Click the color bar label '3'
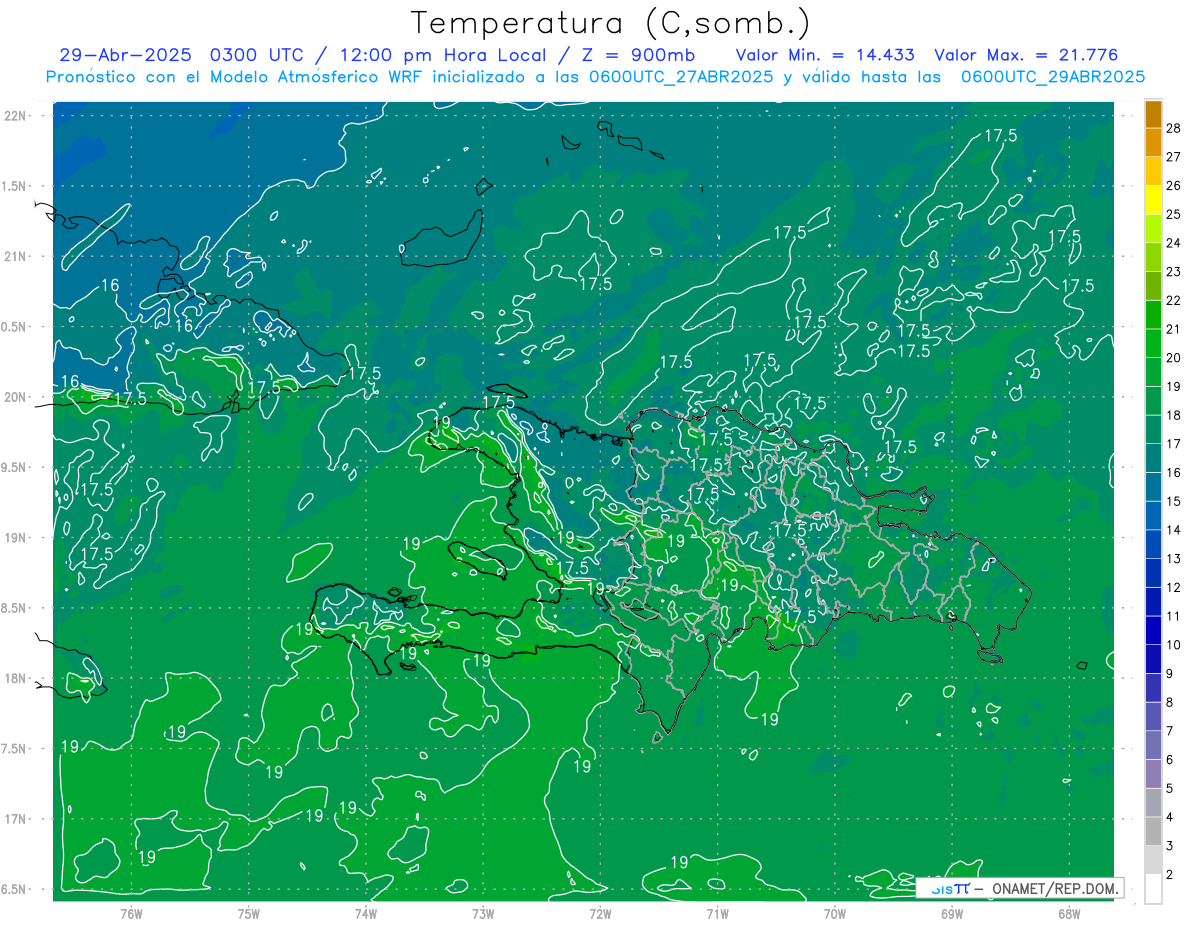Image resolution: width=1200 pixels, height=927 pixels. (x=1170, y=846)
